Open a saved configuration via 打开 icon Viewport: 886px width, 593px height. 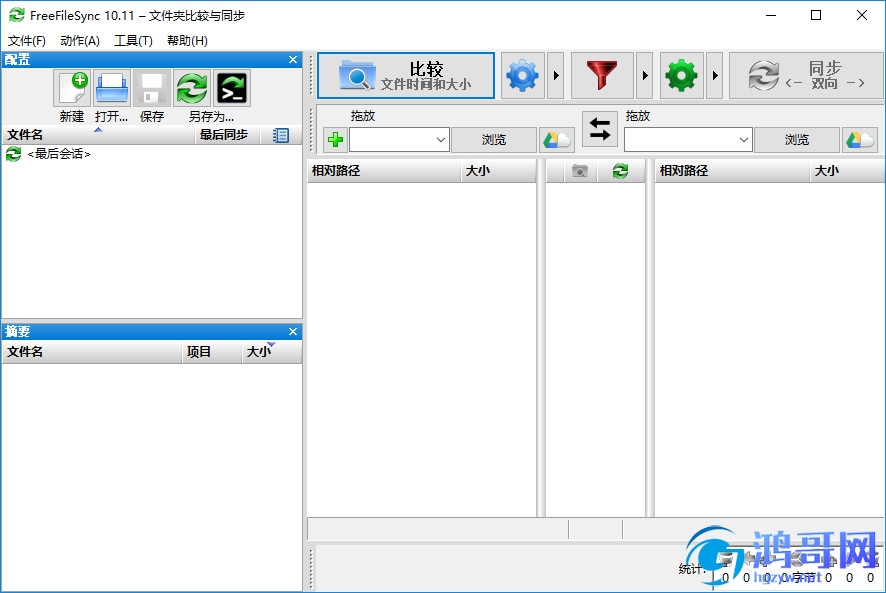click(112, 88)
